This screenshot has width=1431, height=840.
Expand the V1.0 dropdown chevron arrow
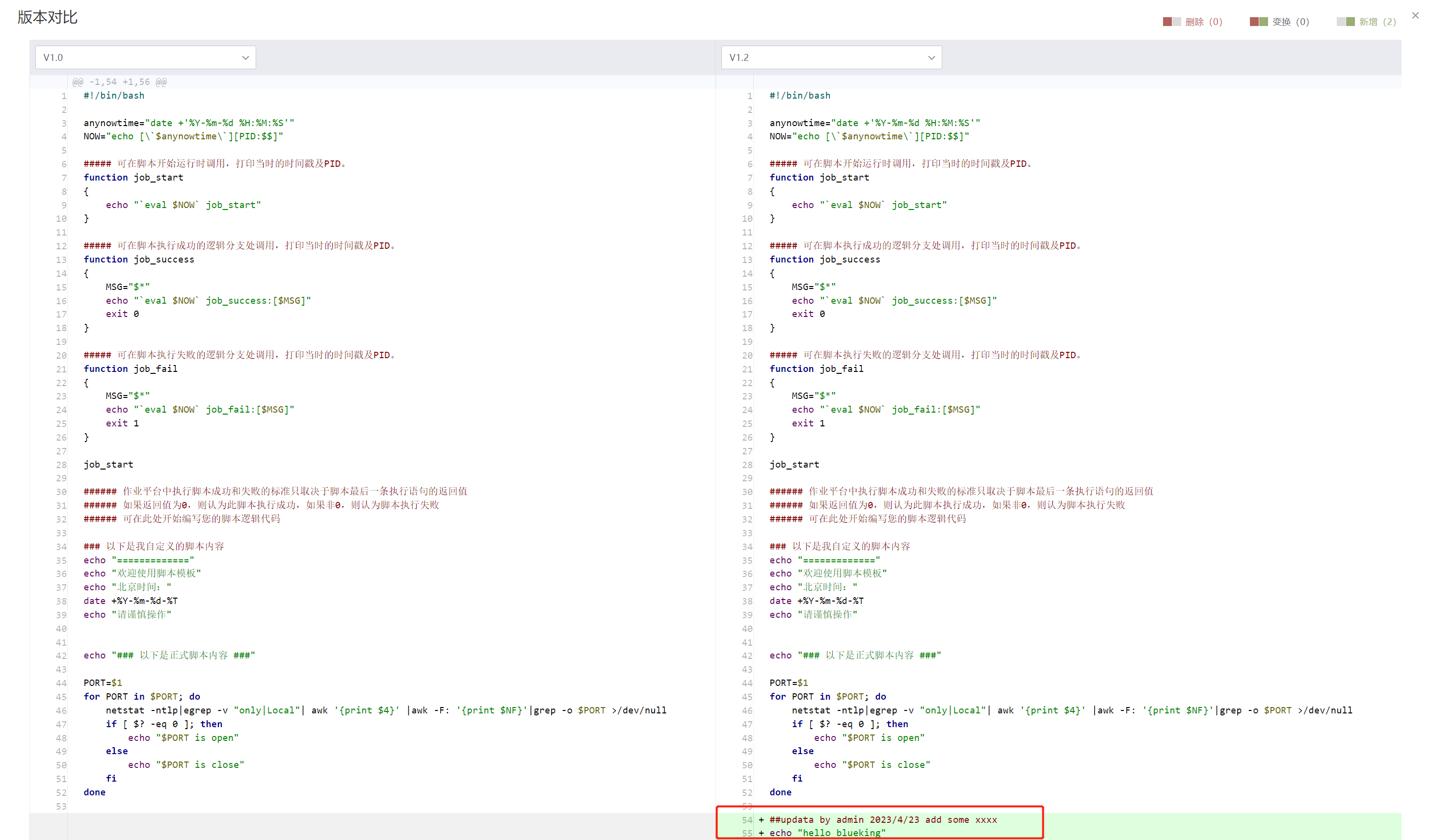[245, 58]
